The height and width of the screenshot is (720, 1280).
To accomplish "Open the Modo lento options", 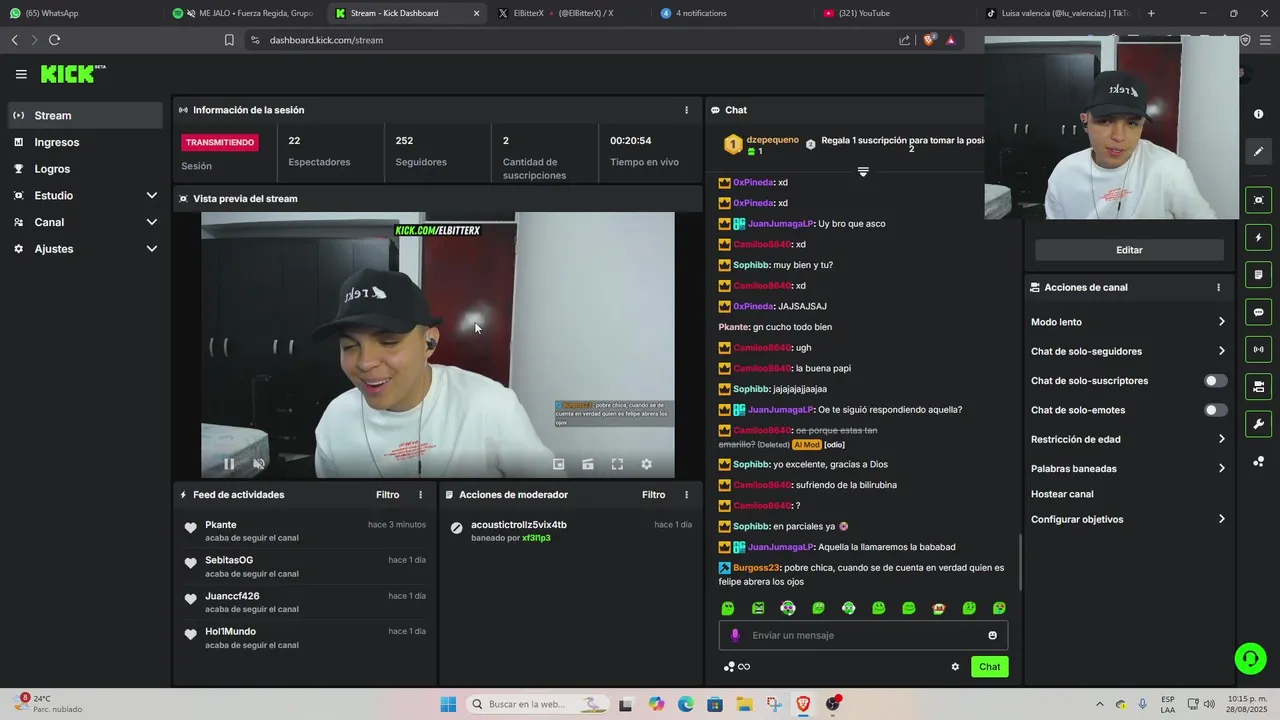I will pyautogui.click(x=1128, y=322).
